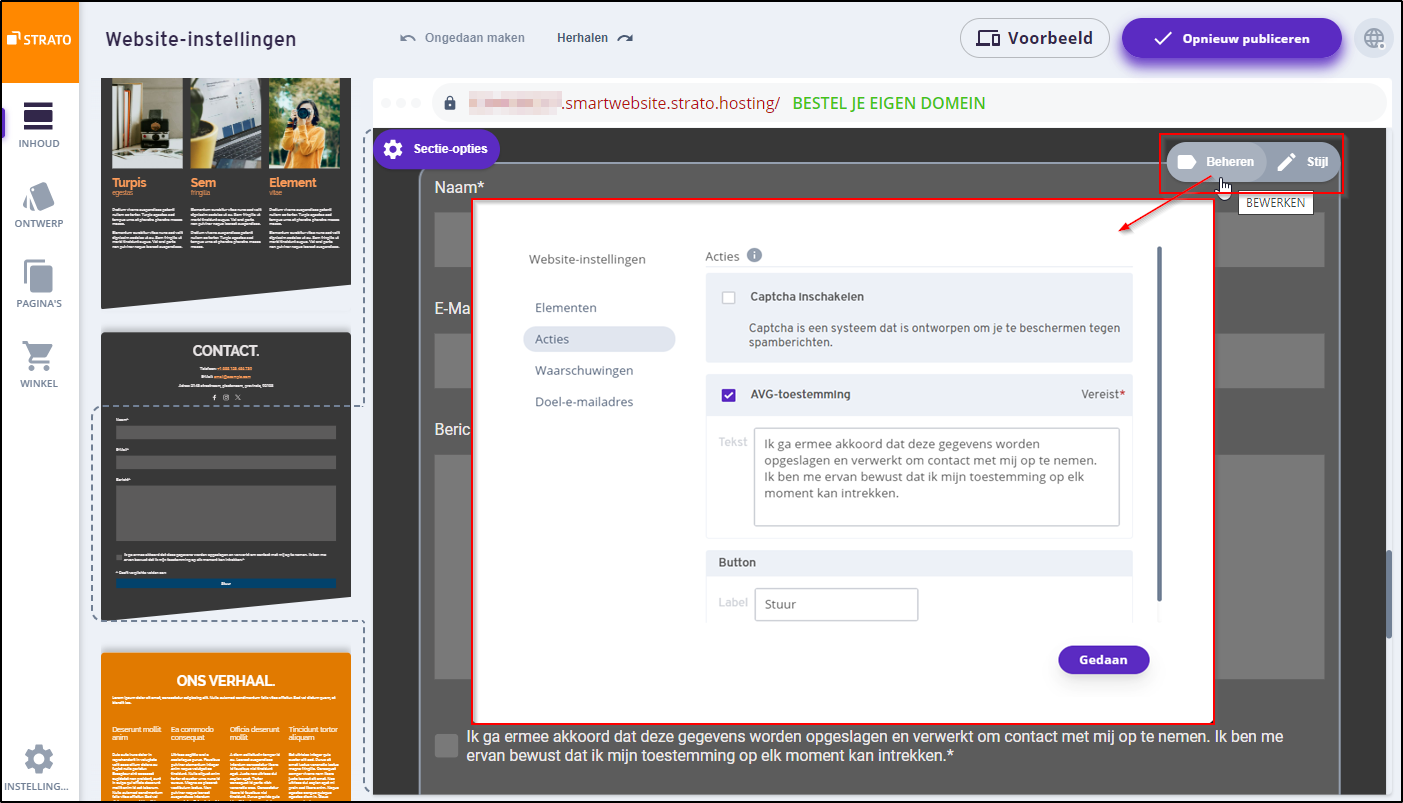Click Opnieuw publiceren button
Viewport: 1403px width, 803px height.
[x=1231, y=39]
